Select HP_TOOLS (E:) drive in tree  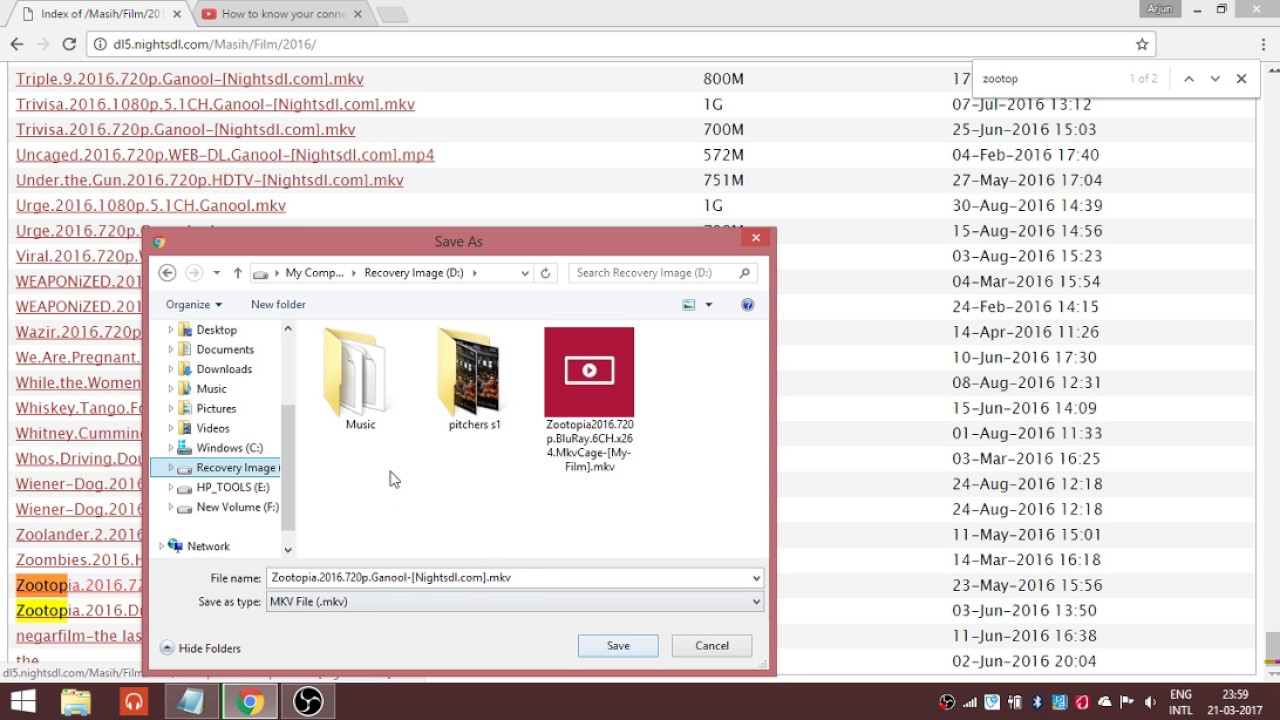233,487
